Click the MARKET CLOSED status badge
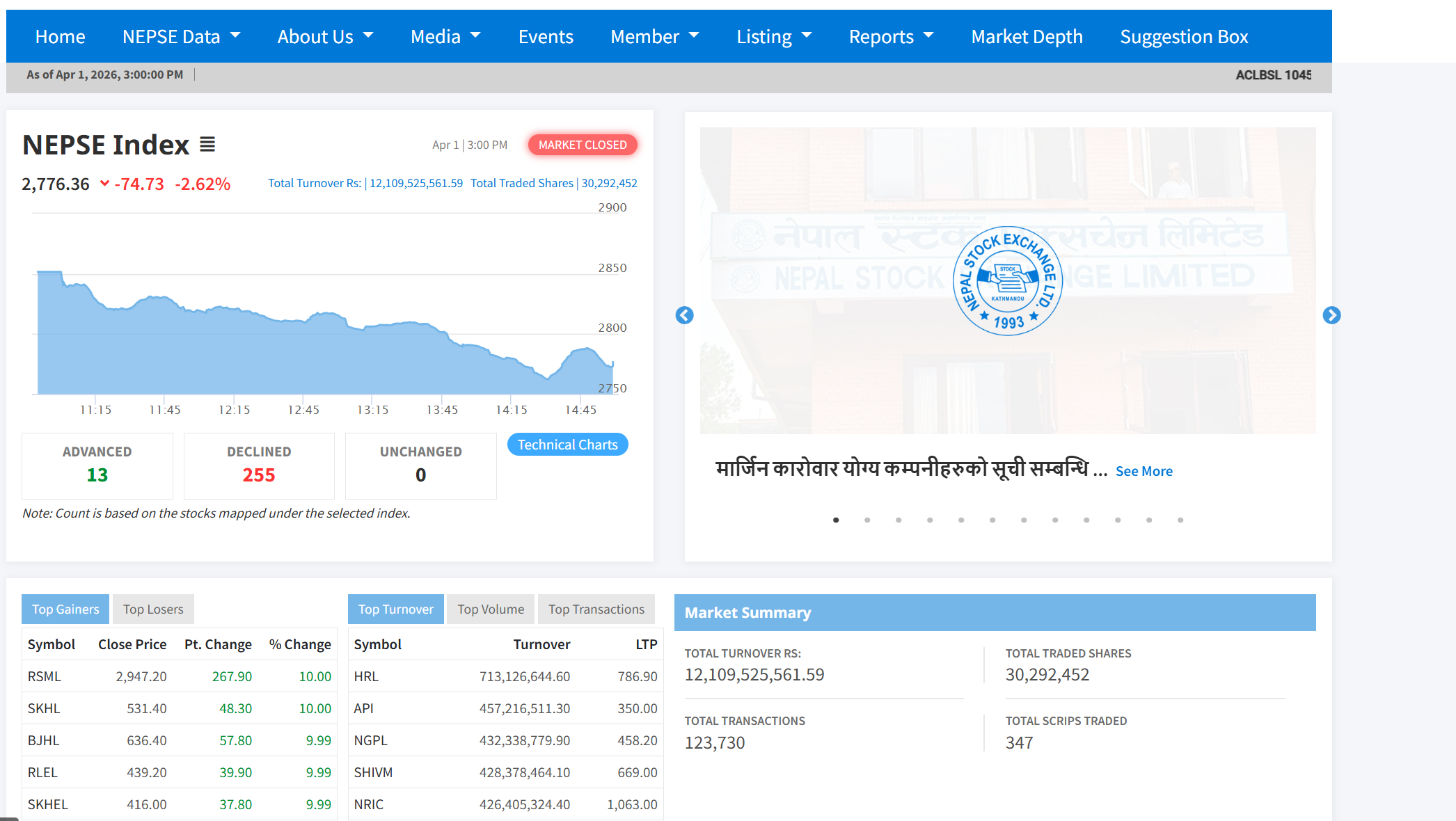1456x821 pixels. [583, 145]
